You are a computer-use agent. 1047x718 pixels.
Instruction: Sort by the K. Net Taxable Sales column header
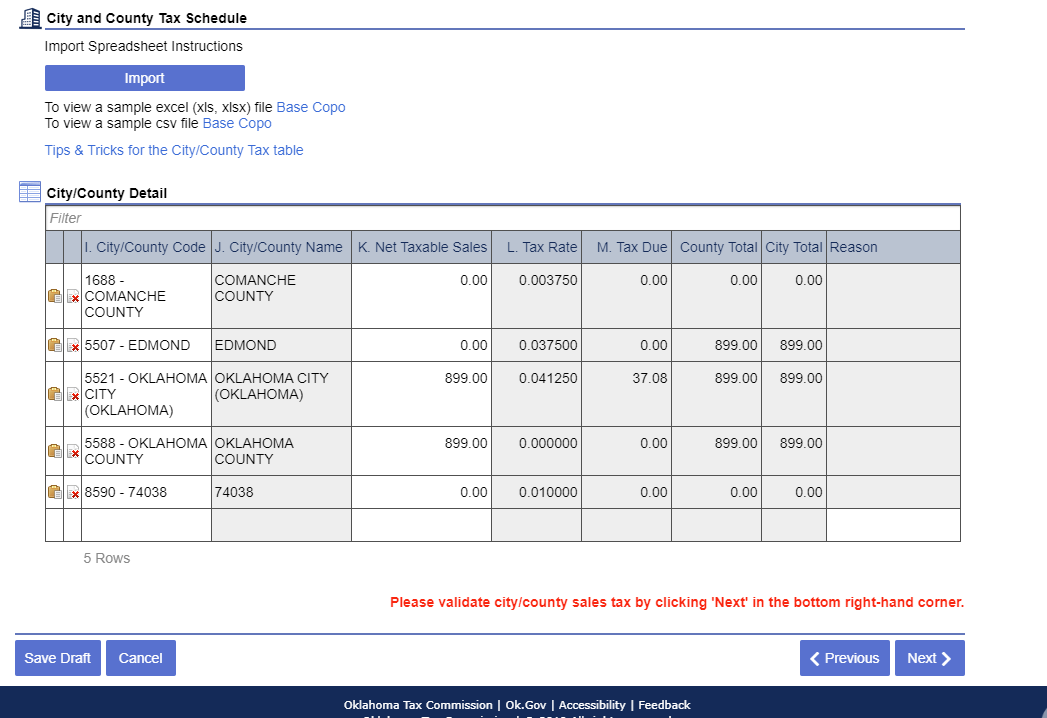click(x=421, y=247)
